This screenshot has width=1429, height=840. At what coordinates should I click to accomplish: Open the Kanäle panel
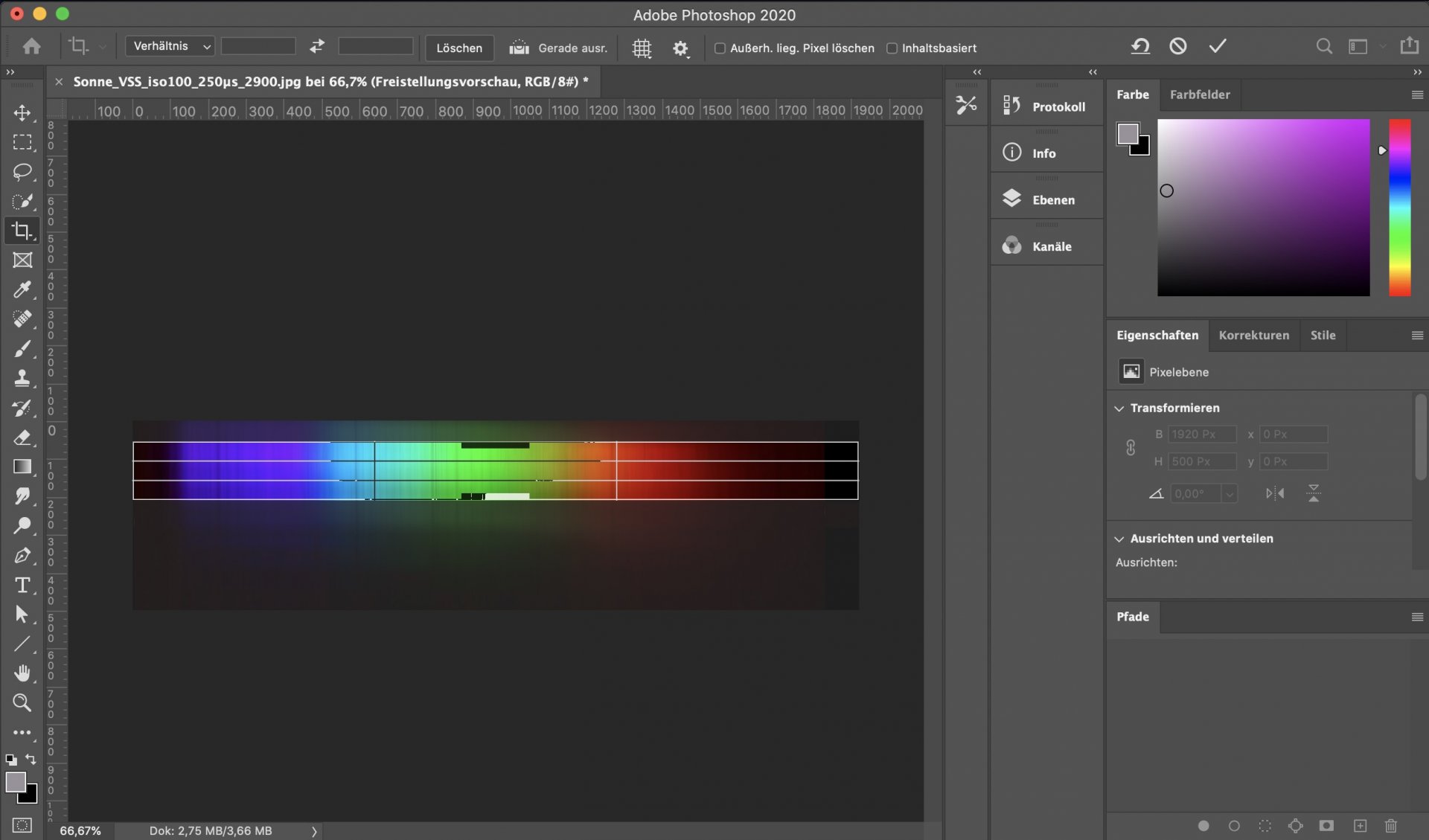click(x=1046, y=246)
